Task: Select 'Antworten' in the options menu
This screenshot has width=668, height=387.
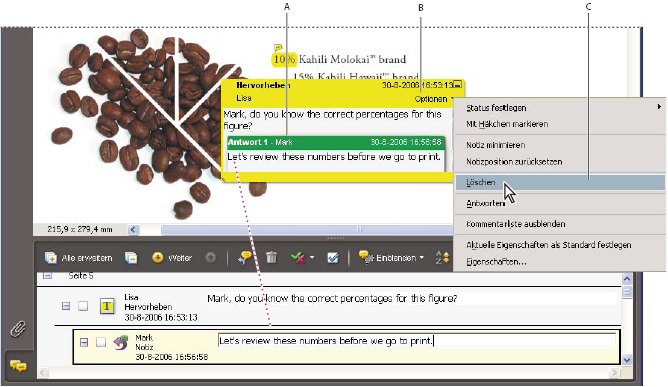Action: click(559, 203)
